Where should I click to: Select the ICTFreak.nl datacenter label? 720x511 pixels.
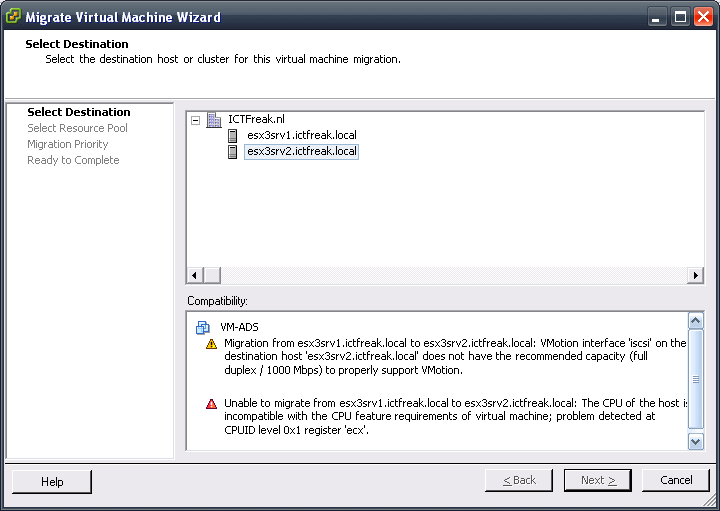pyautogui.click(x=256, y=119)
